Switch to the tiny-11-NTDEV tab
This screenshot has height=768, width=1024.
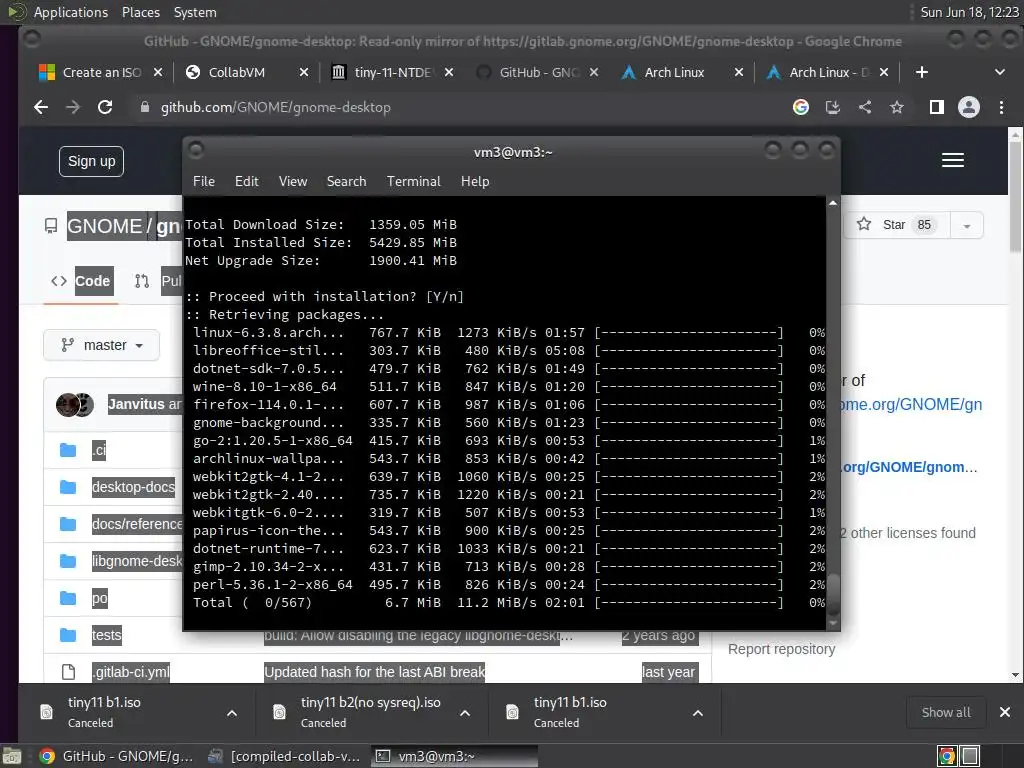tap(392, 72)
